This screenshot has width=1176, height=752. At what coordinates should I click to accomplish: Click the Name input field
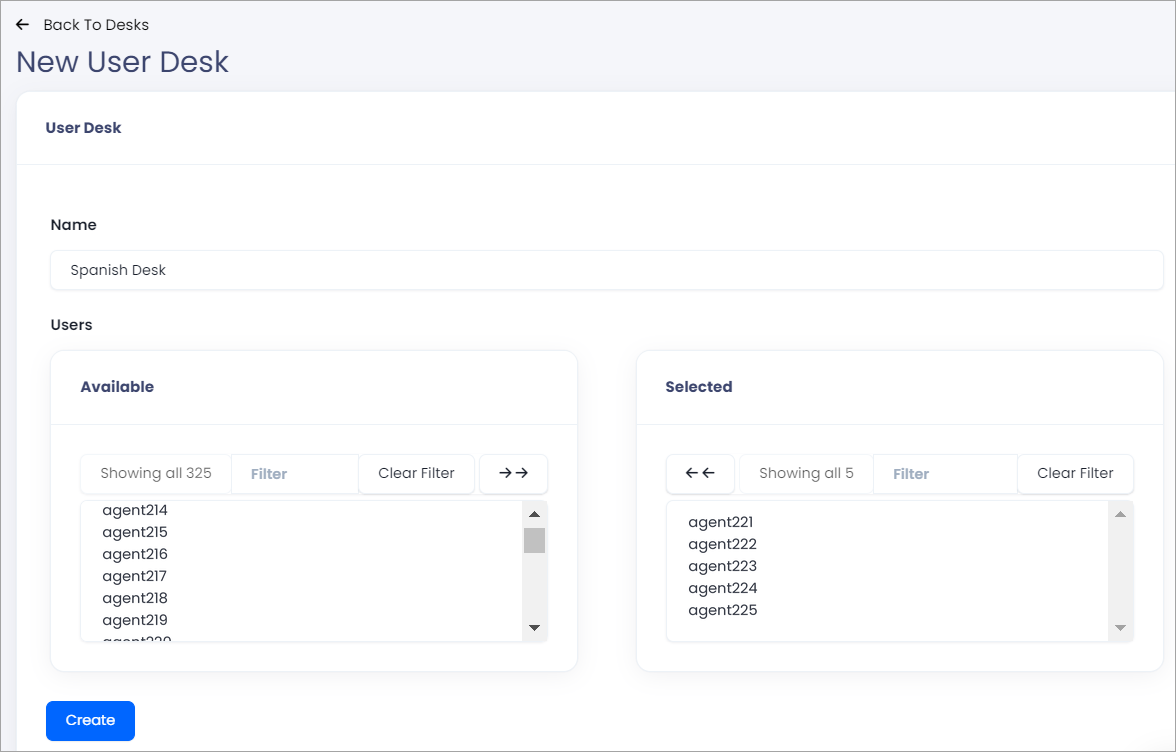tap(607, 270)
